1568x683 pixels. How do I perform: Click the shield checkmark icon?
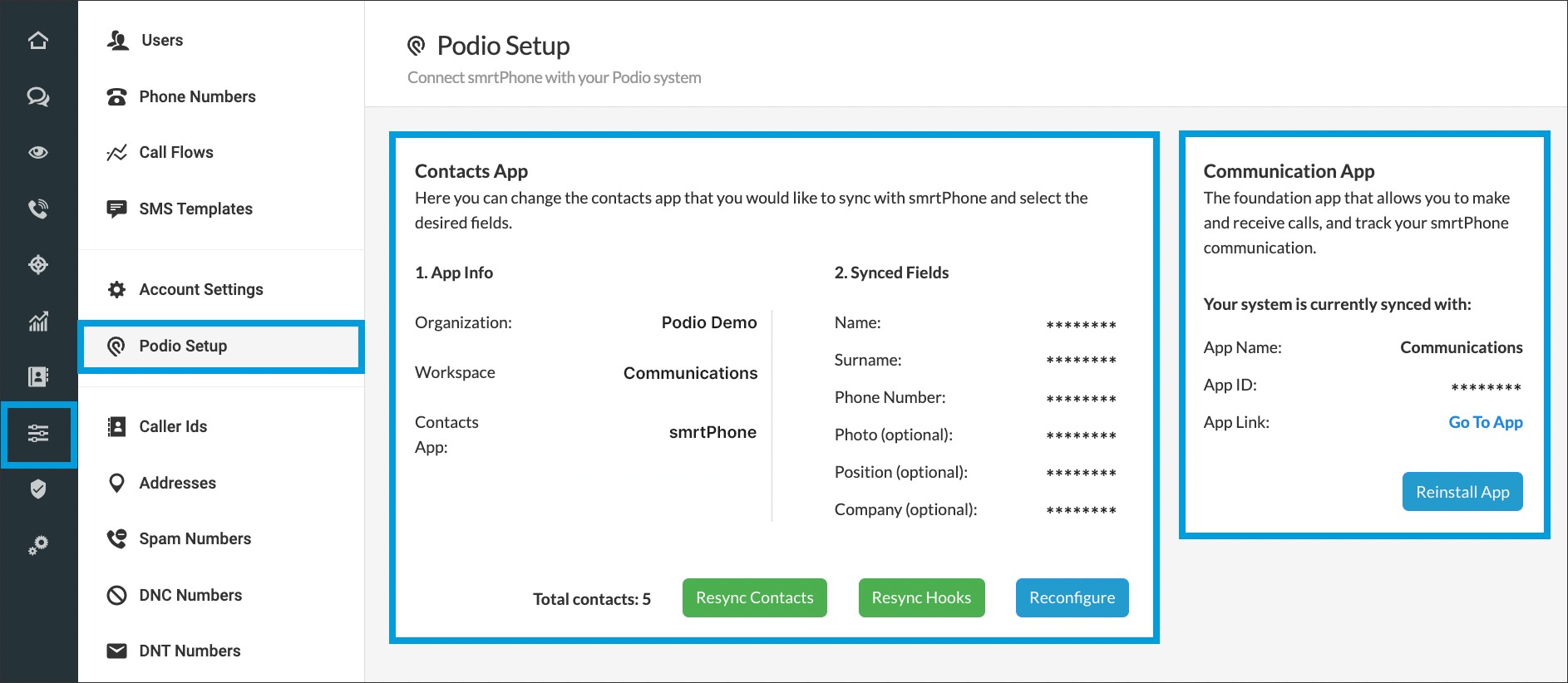click(x=38, y=489)
